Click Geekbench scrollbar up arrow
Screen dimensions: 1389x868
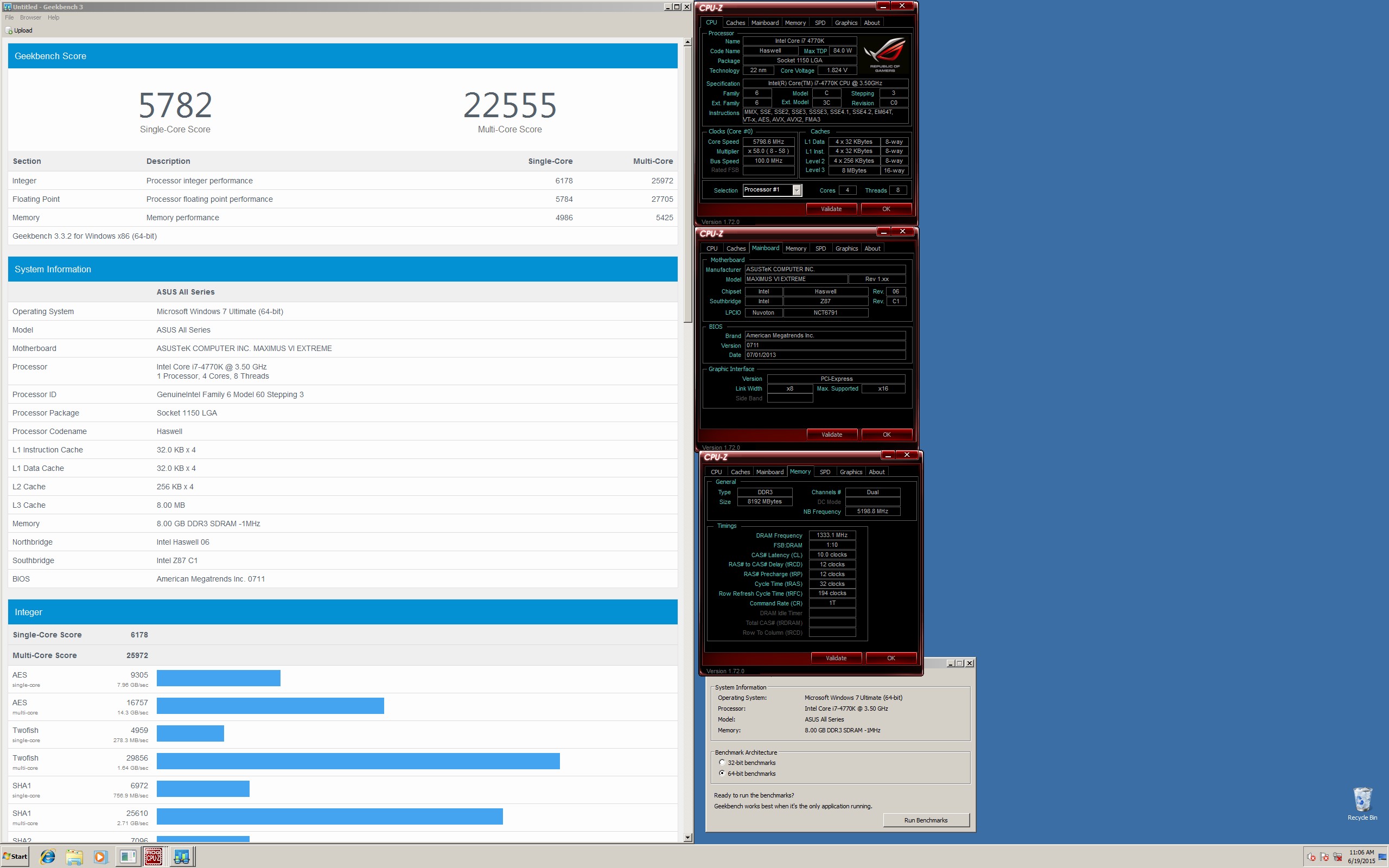pyautogui.click(x=687, y=42)
